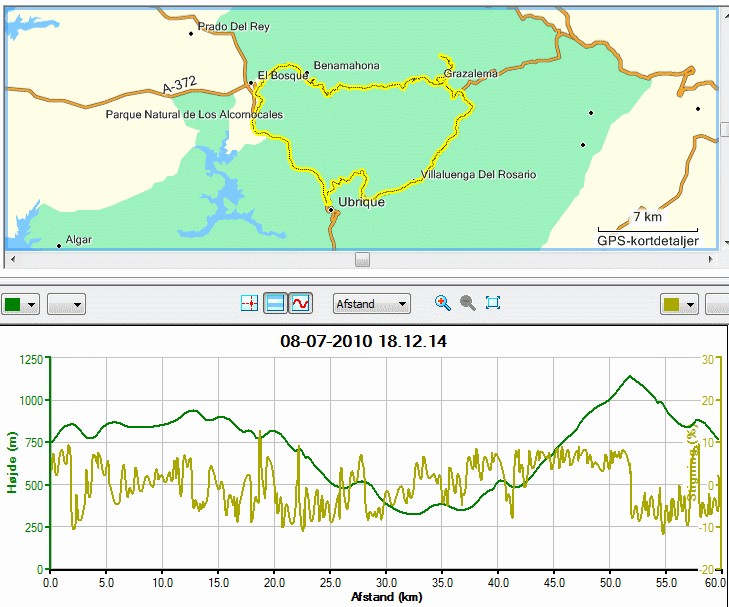The image size is (729, 607).
Task: Click the olive color swatch
Action: (672, 305)
